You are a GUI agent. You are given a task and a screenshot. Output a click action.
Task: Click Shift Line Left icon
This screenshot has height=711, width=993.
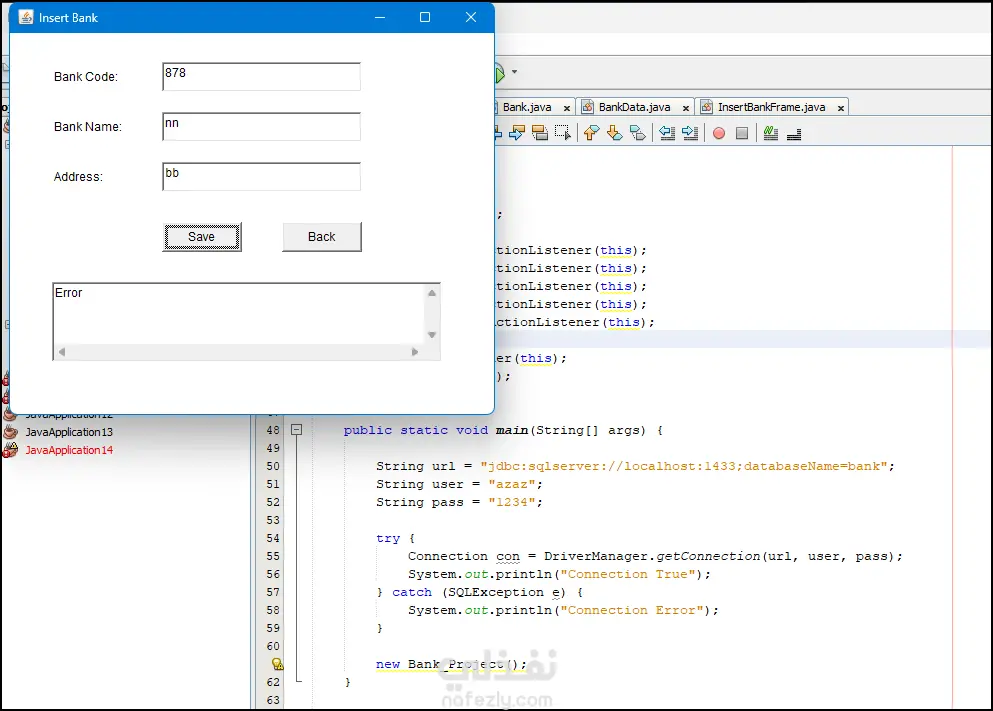[x=667, y=134]
